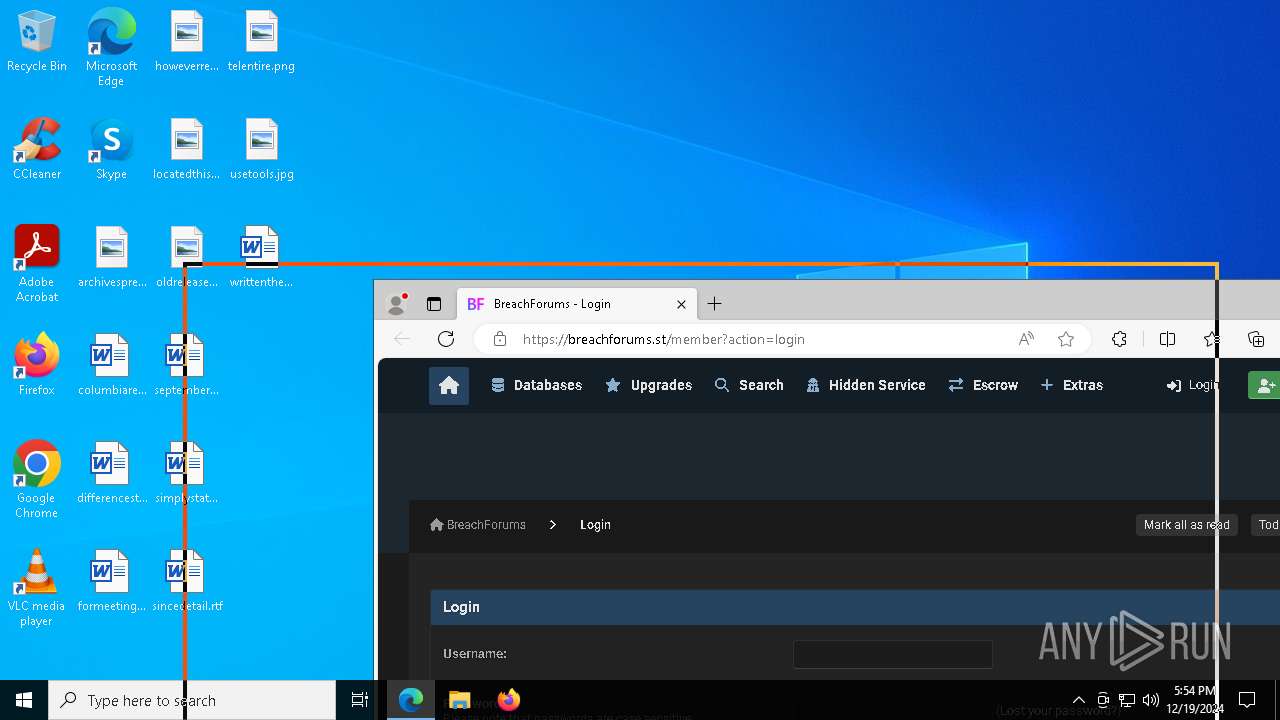Open Adobe Acrobat desktop shortcut
The image size is (1280, 720).
37,264
